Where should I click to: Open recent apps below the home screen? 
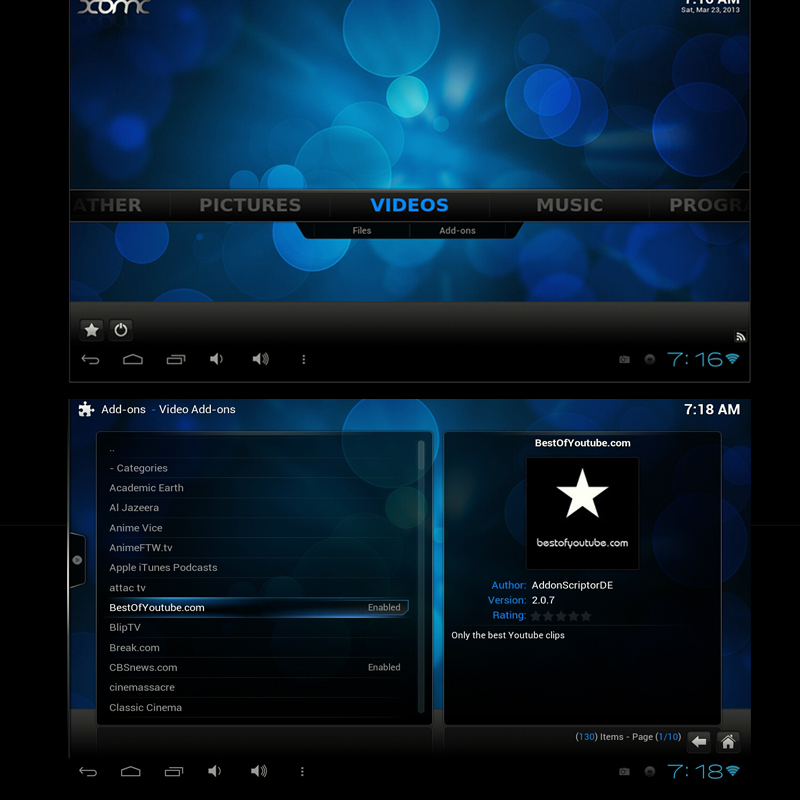point(176,360)
